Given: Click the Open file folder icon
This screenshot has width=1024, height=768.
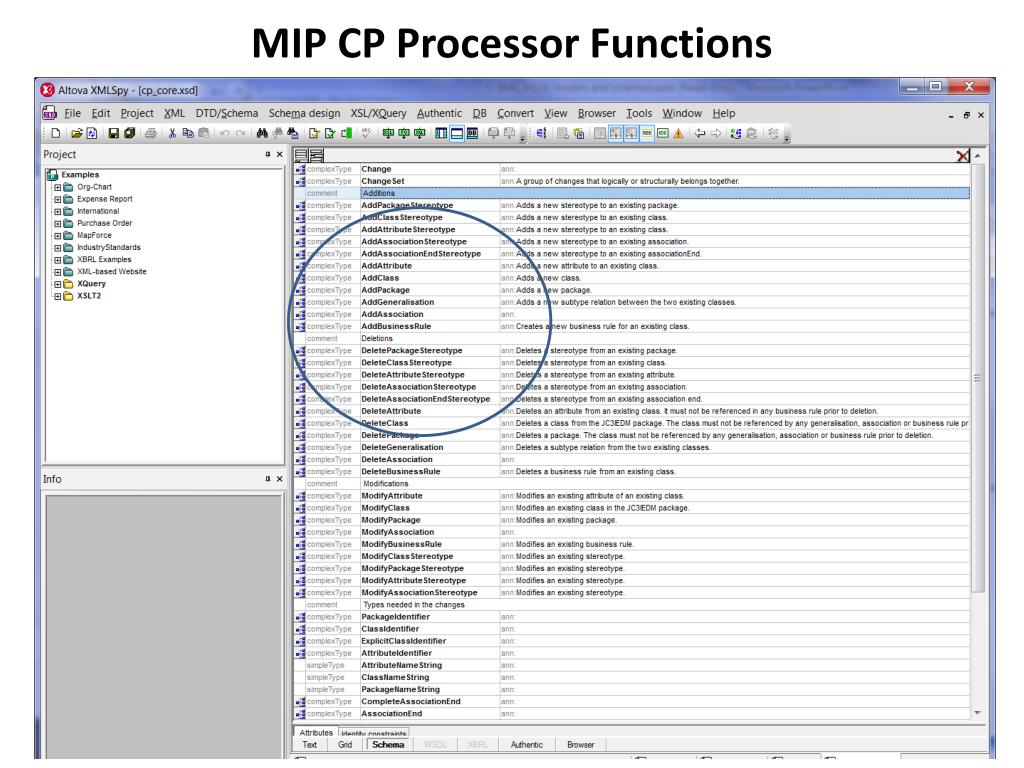Looking at the screenshot, I should (x=76, y=133).
